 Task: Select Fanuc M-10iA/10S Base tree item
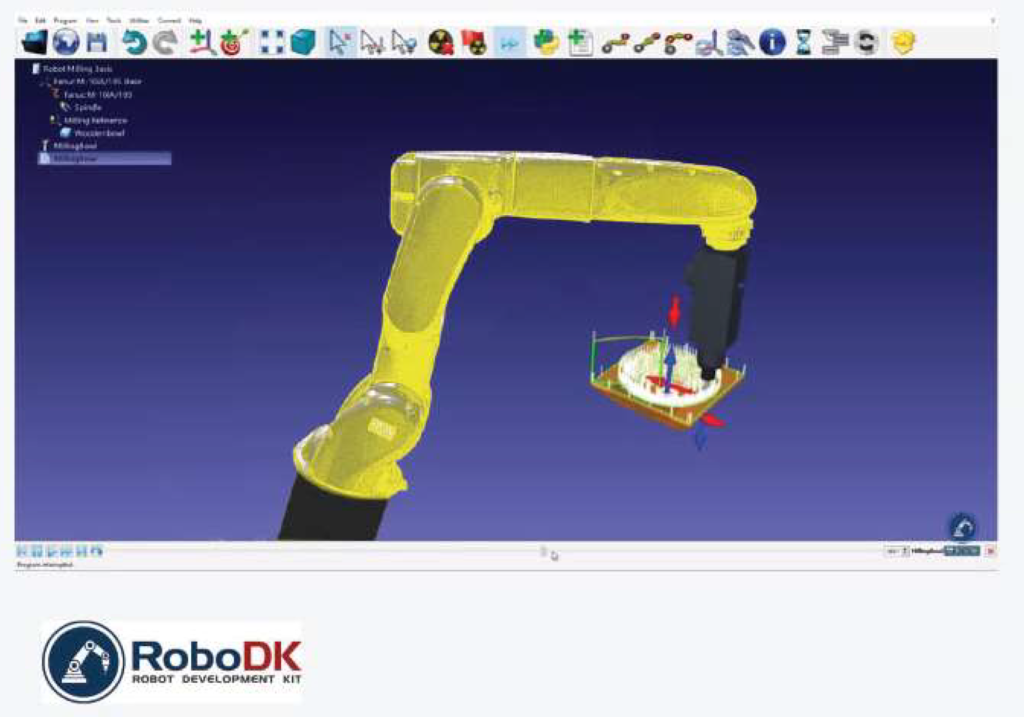click(91, 82)
